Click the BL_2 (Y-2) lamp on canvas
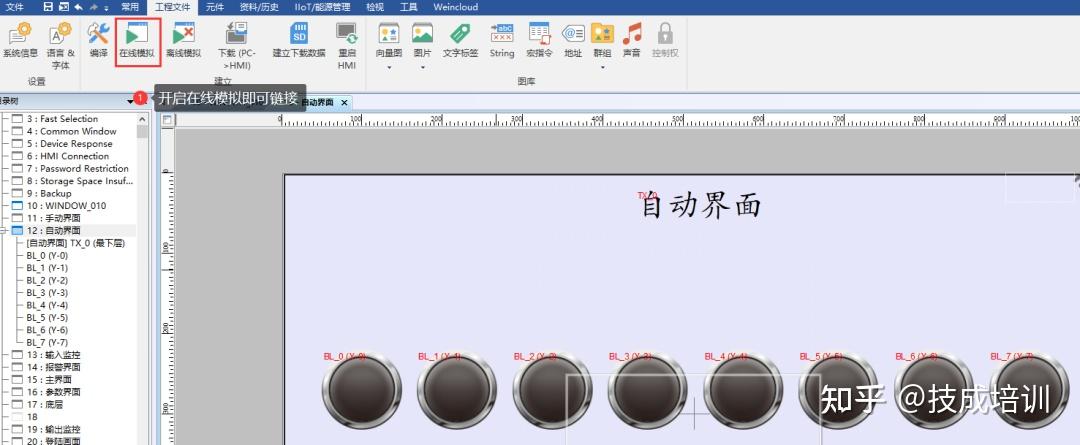This screenshot has width=1080, height=445. [x=552, y=391]
